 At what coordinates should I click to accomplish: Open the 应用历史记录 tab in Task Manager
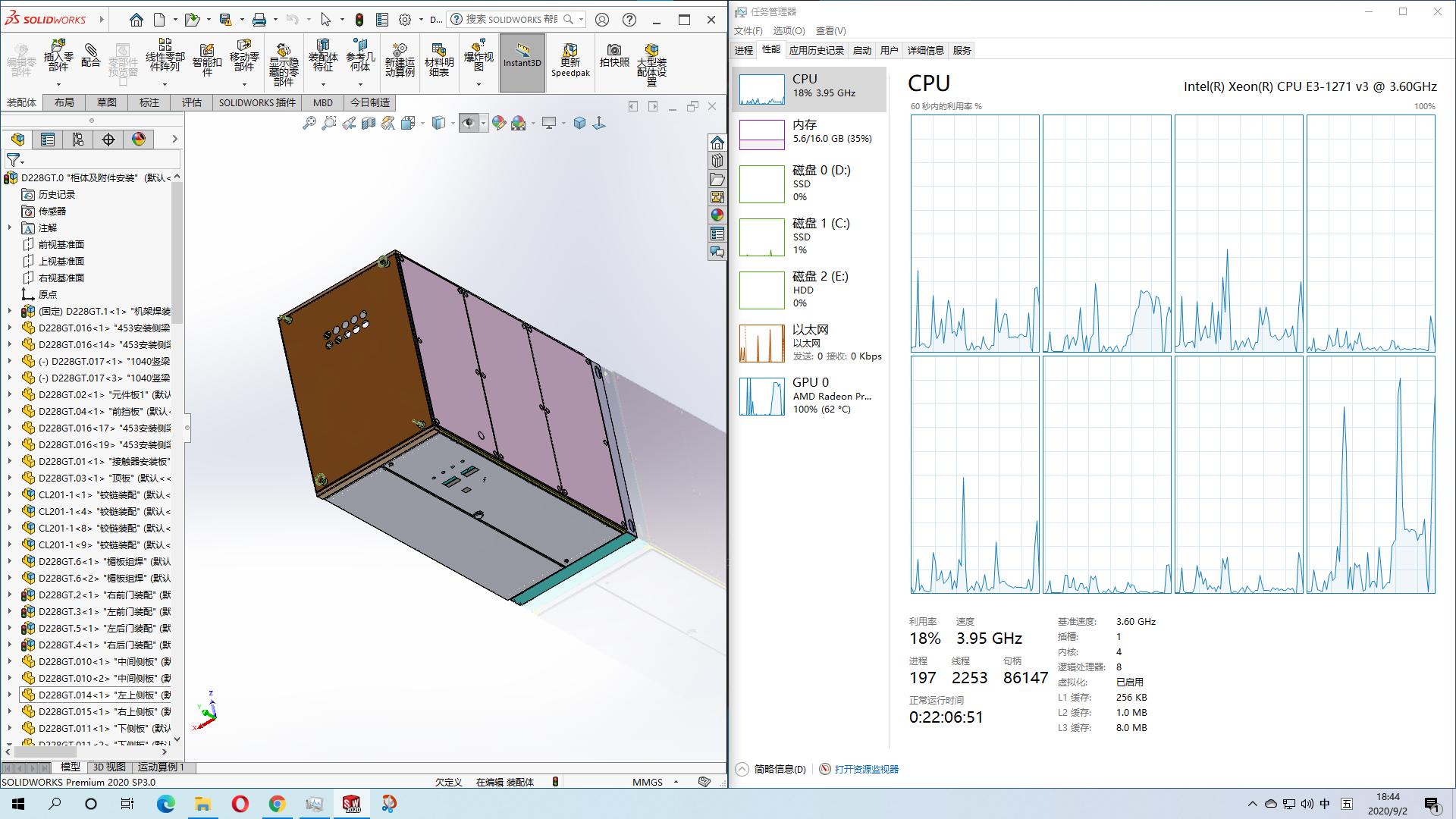click(816, 50)
